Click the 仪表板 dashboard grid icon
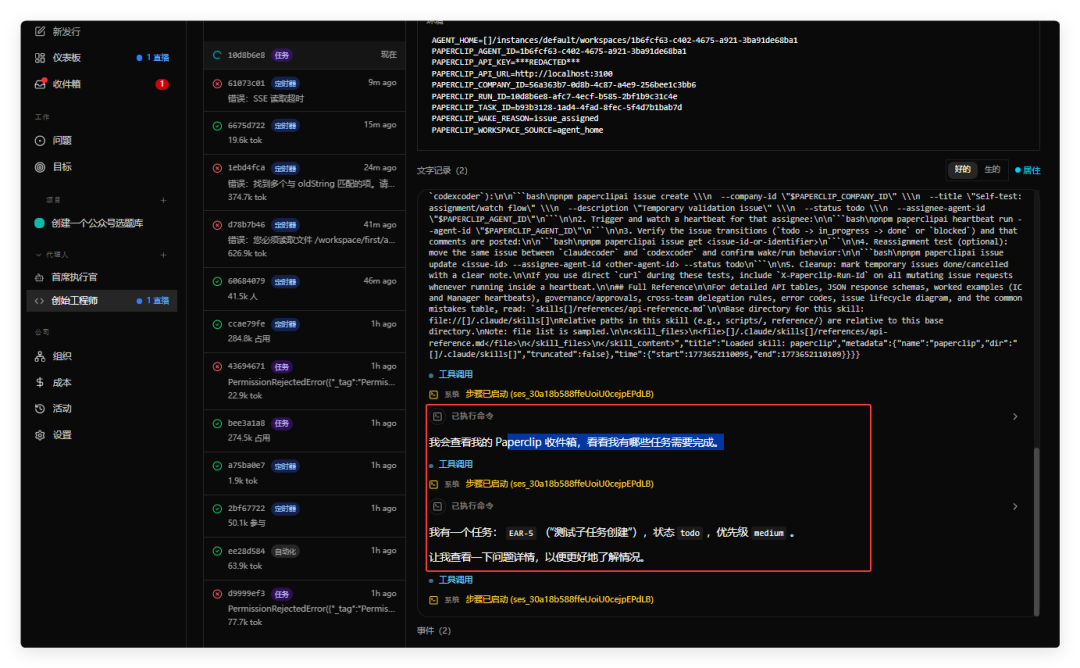This screenshot has height=668, width=1080. (40, 58)
